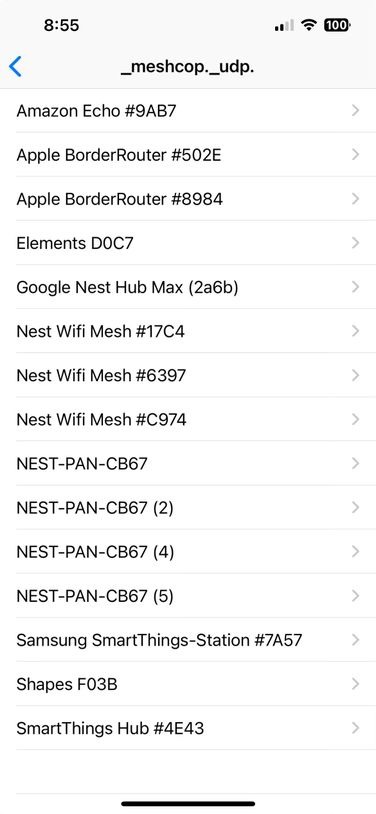Select NEST-PAN-CB67 (2) entry
This screenshot has width=376, height=814.
(x=188, y=507)
